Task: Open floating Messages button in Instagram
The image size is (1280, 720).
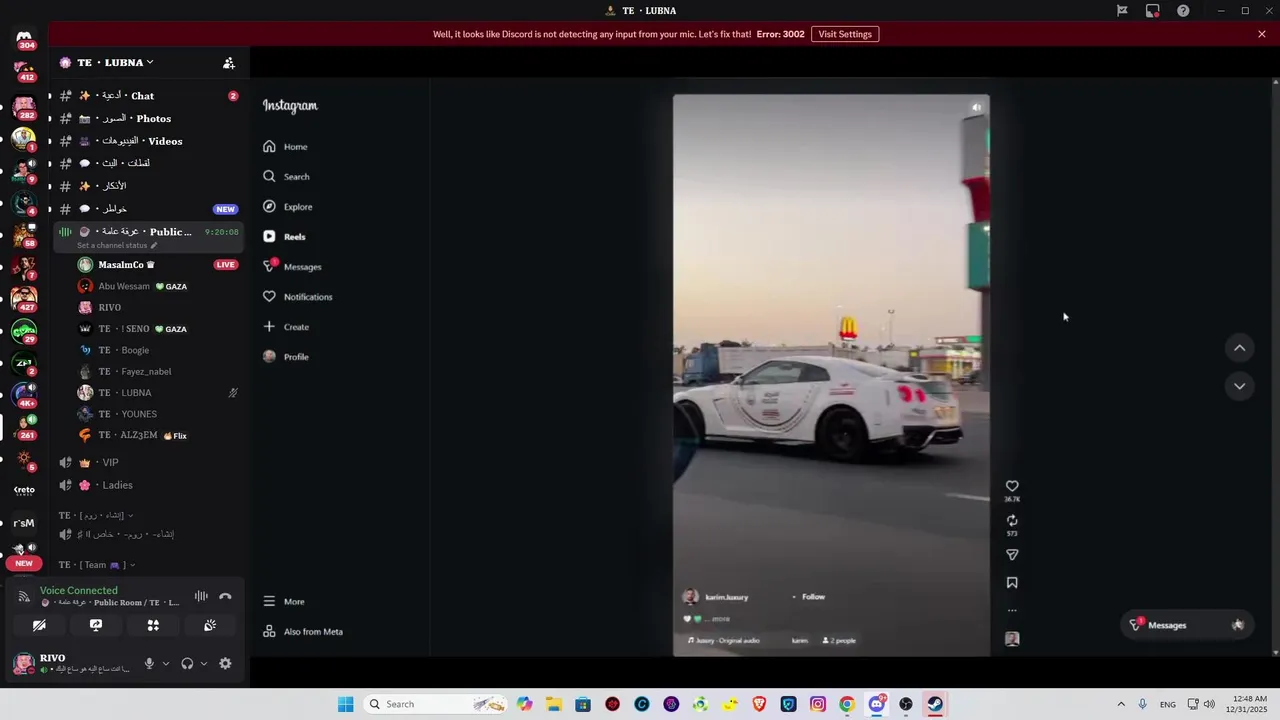Action: (x=1185, y=625)
